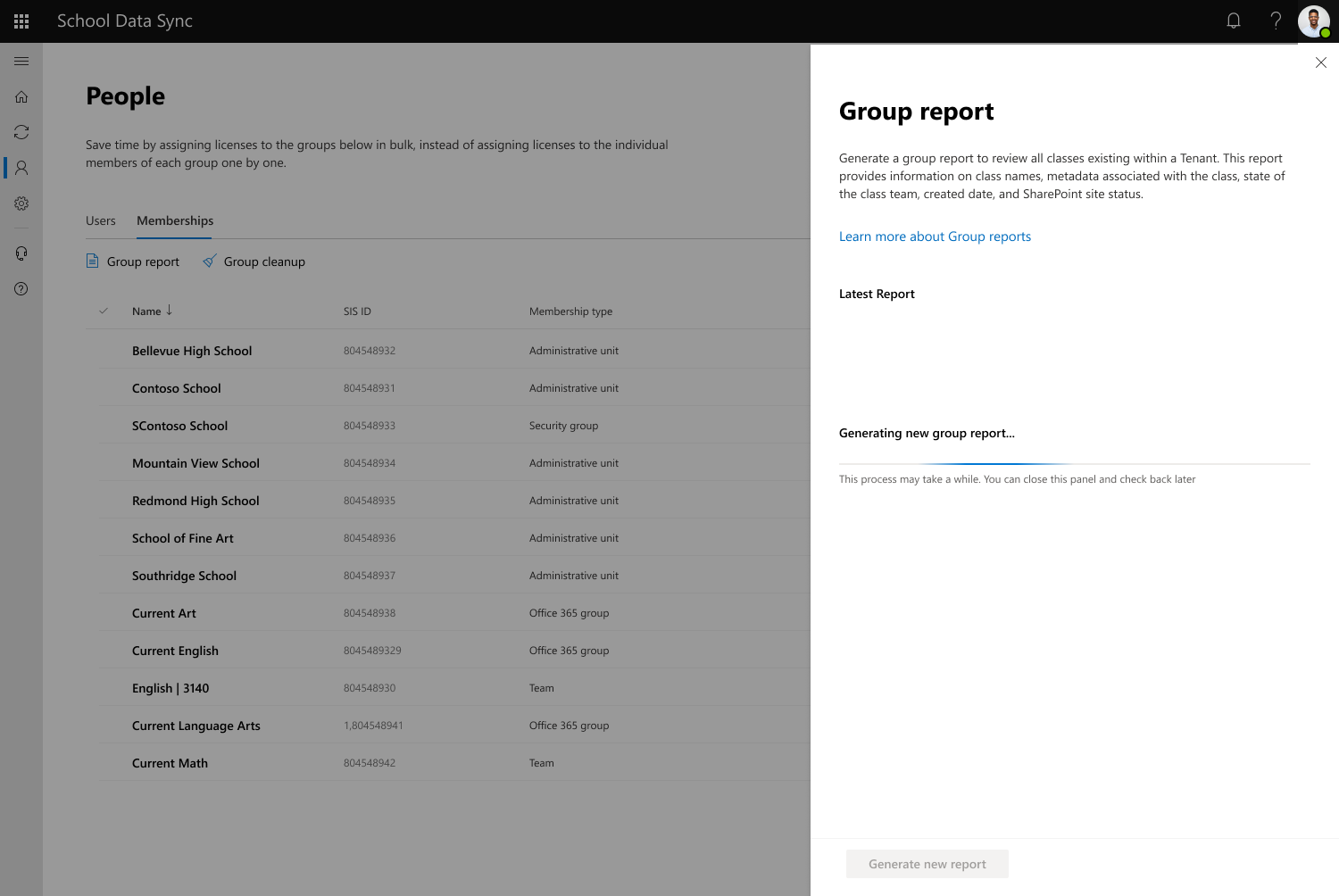This screenshot has width=1339, height=896.
Task: Open the notifications bell
Action: pyautogui.click(x=1234, y=21)
